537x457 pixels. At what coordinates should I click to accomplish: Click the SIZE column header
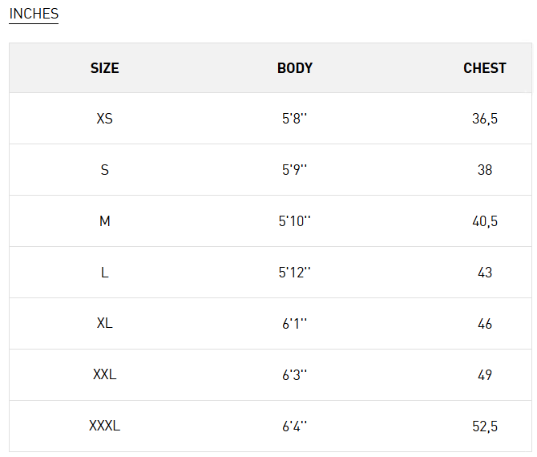(x=105, y=68)
